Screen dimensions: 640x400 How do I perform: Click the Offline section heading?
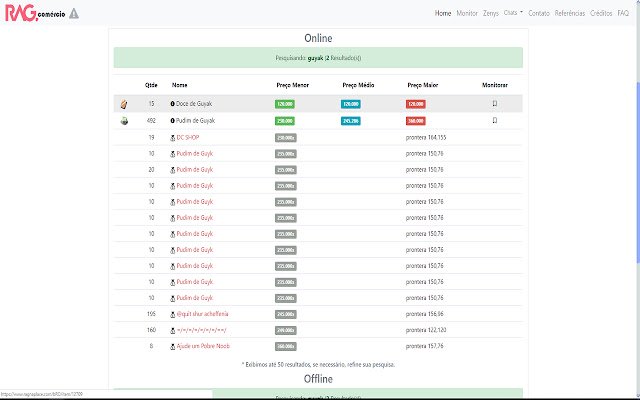pyautogui.click(x=318, y=379)
